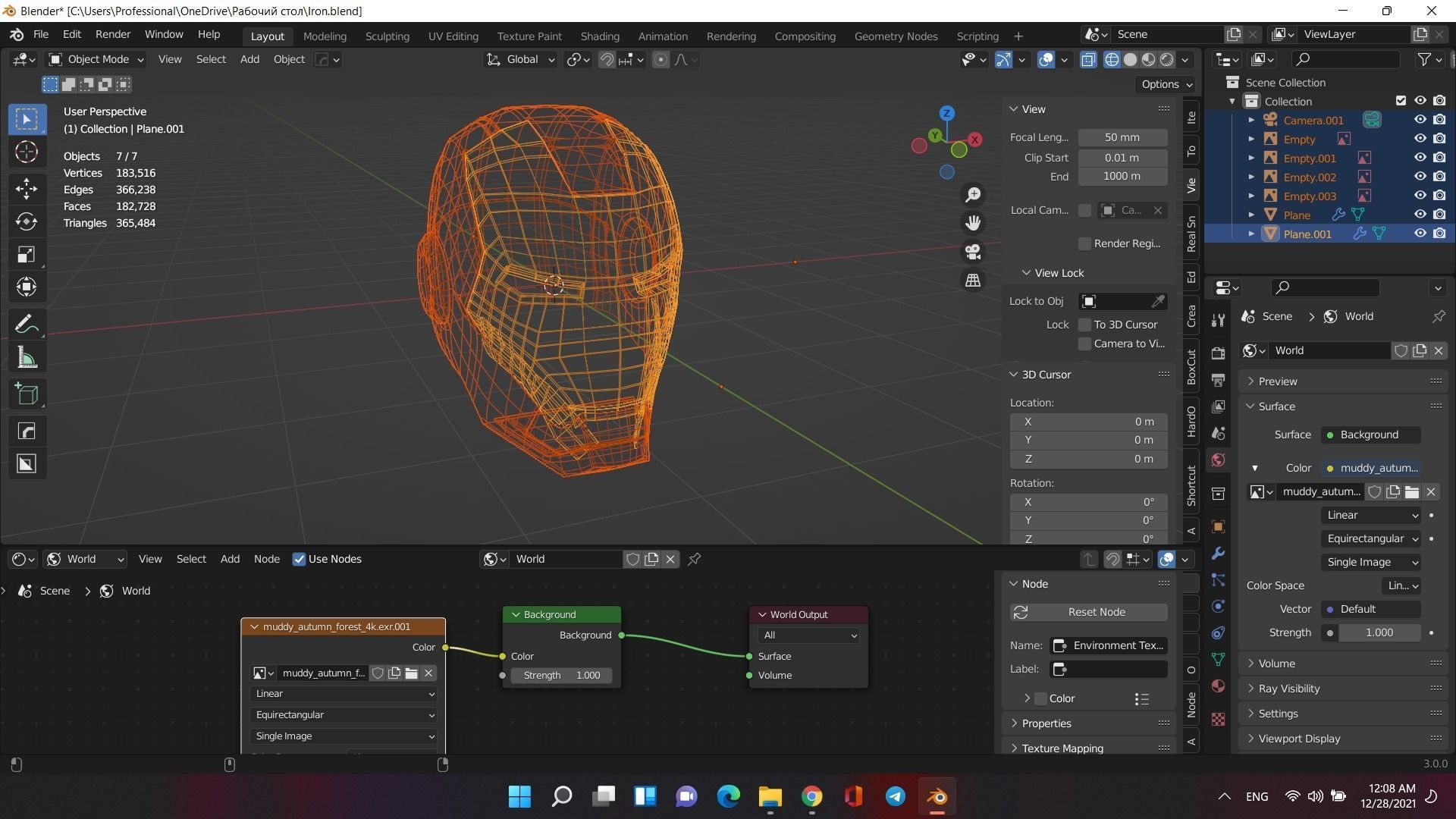Open Modifier properties wrench tab
The image size is (1456, 819).
coord(1218,554)
